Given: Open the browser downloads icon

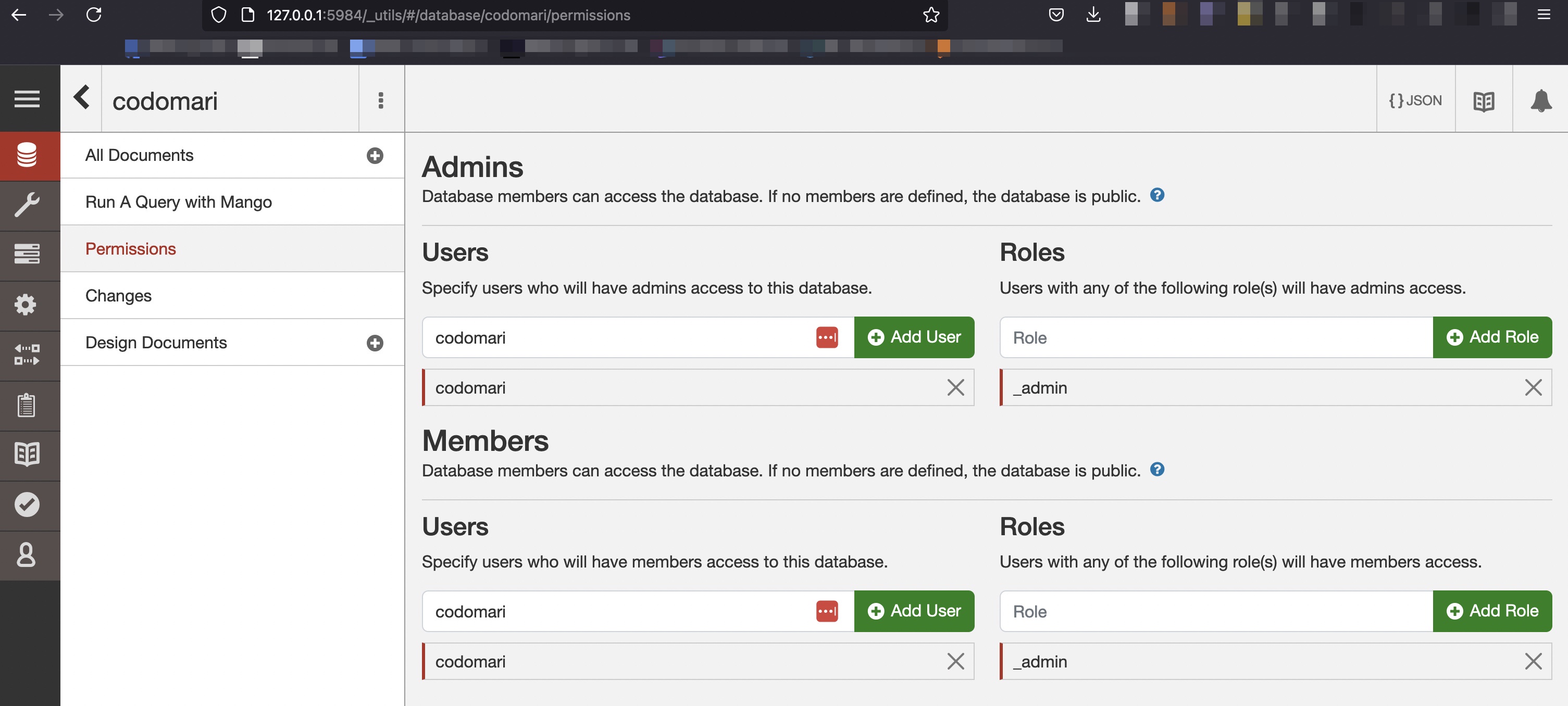Looking at the screenshot, I should pos(1093,15).
